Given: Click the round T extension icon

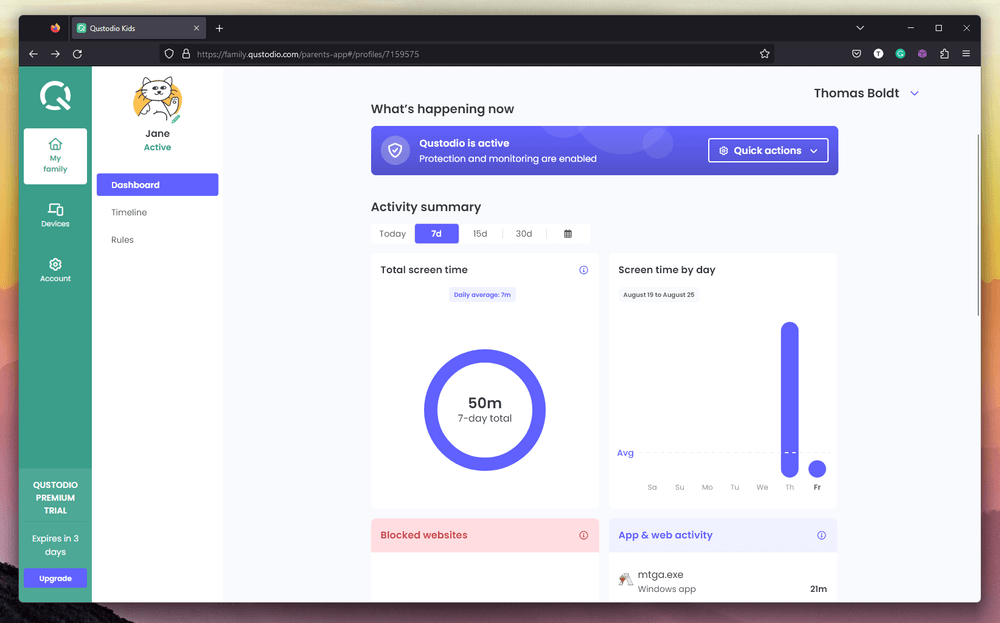Looking at the screenshot, I should (x=879, y=54).
